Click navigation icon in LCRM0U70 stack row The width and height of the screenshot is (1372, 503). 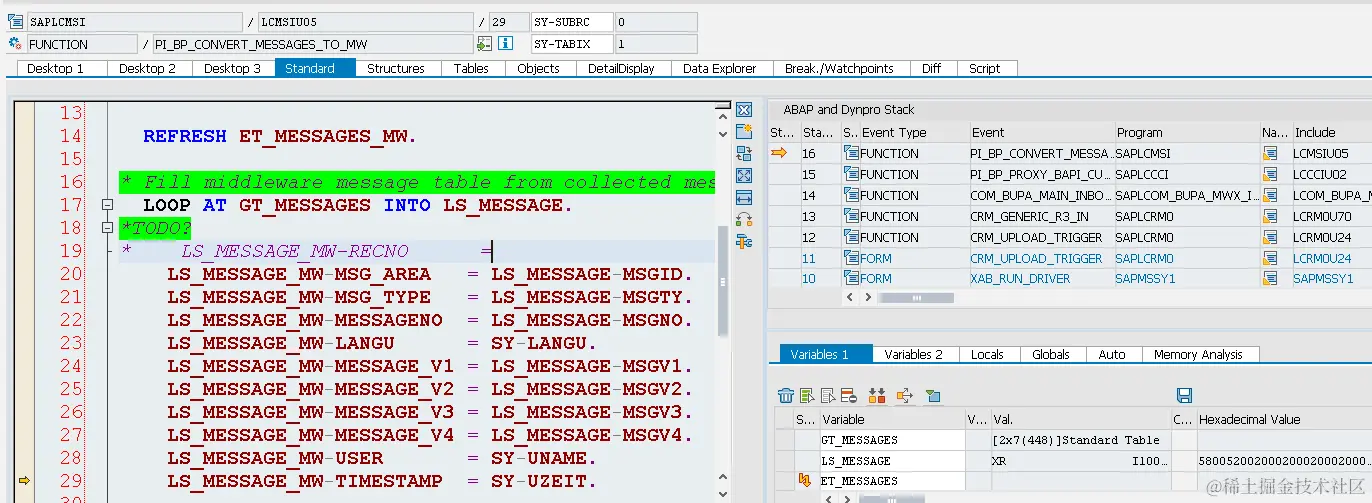coord(1270,216)
